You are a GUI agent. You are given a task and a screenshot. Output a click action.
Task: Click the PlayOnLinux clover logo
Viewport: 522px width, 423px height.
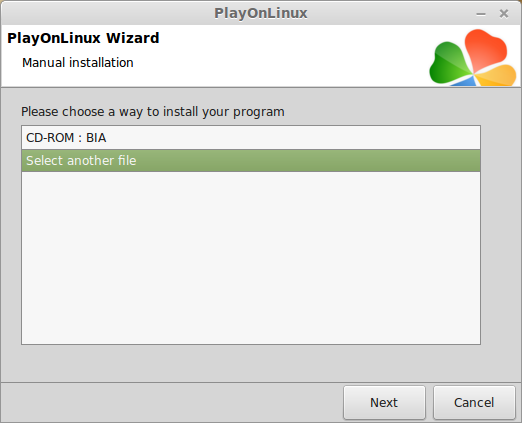pos(473,57)
